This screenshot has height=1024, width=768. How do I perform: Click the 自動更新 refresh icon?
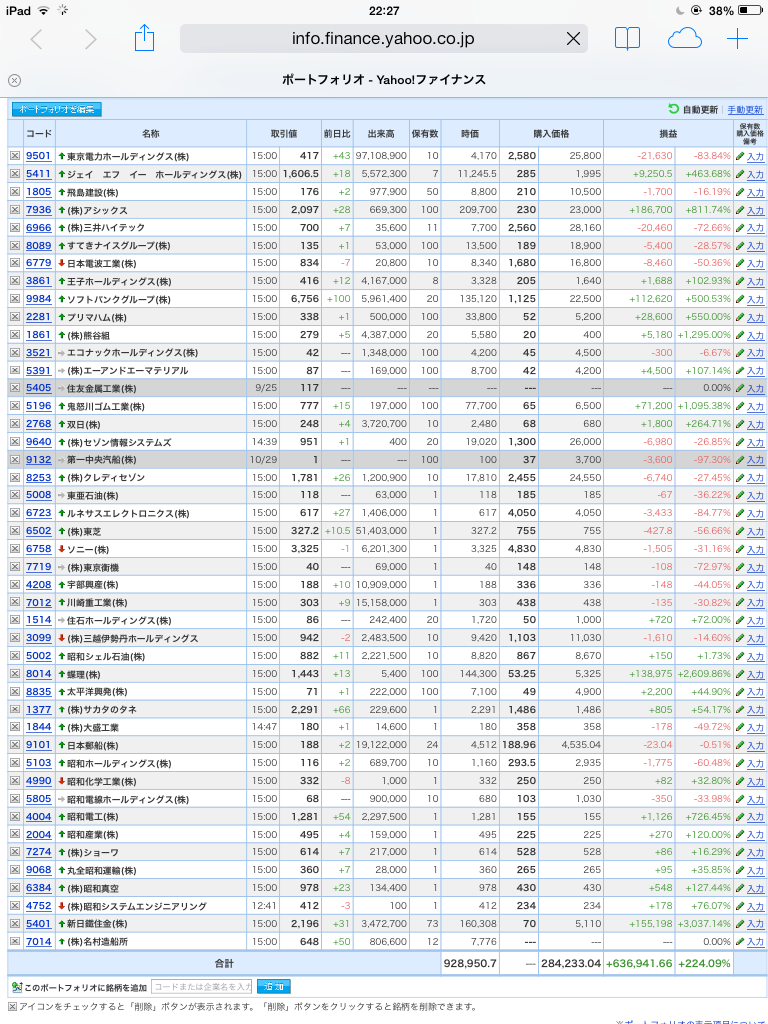673,109
